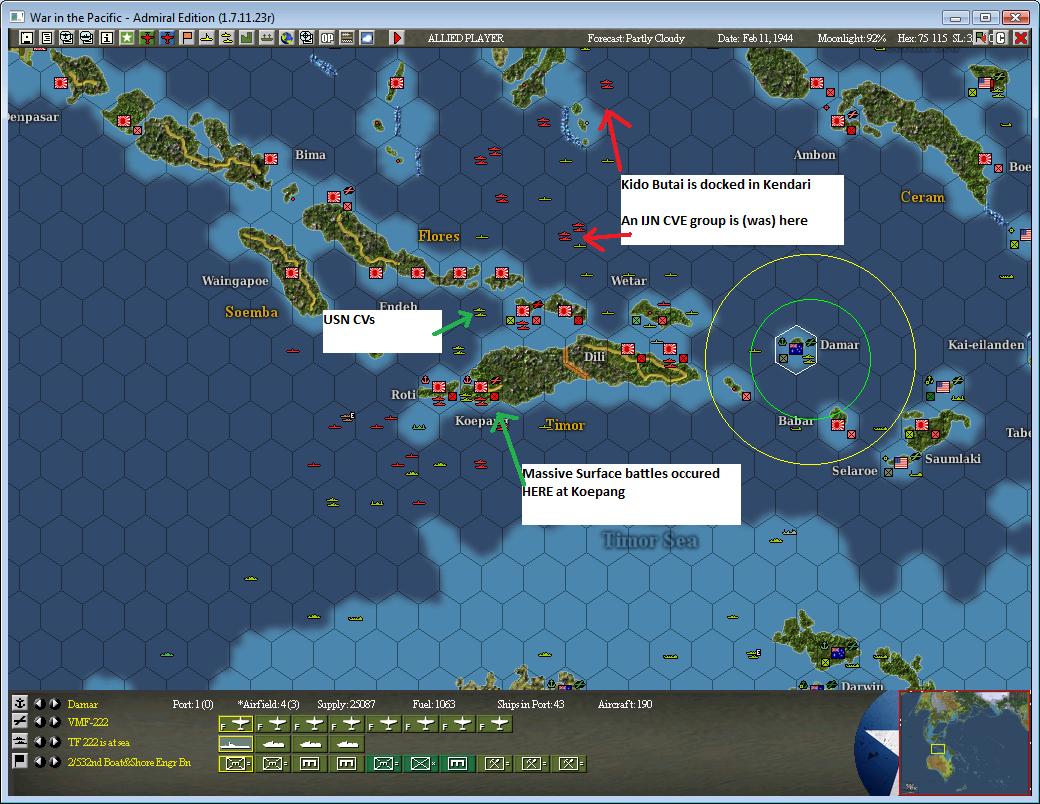The height and width of the screenshot is (804, 1040).
Task: Click the 'C' icon in top-right toolbar
Action: coord(1001,38)
